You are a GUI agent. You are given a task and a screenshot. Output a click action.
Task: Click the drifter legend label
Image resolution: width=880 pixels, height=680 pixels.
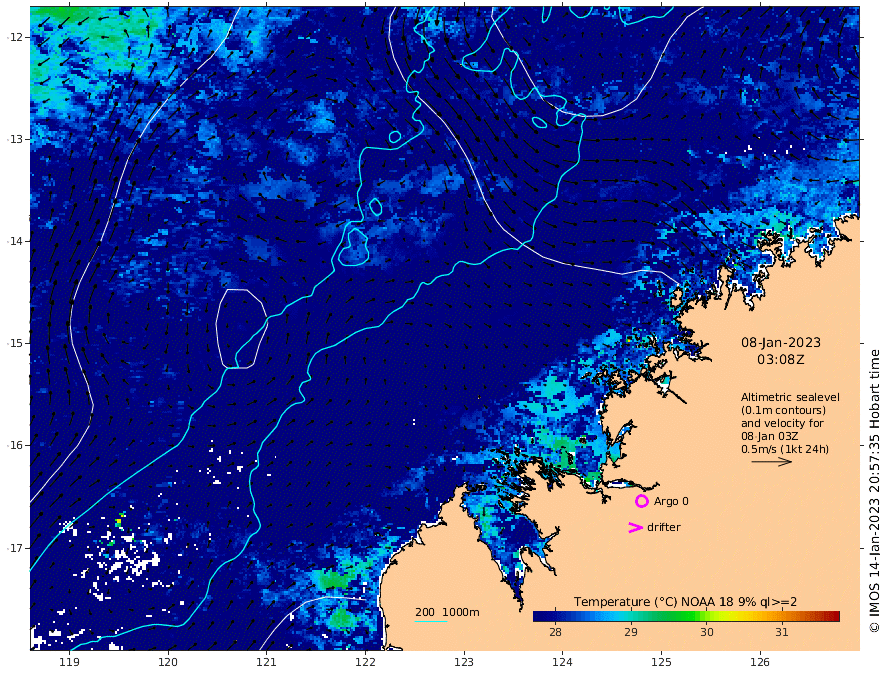coord(664,527)
